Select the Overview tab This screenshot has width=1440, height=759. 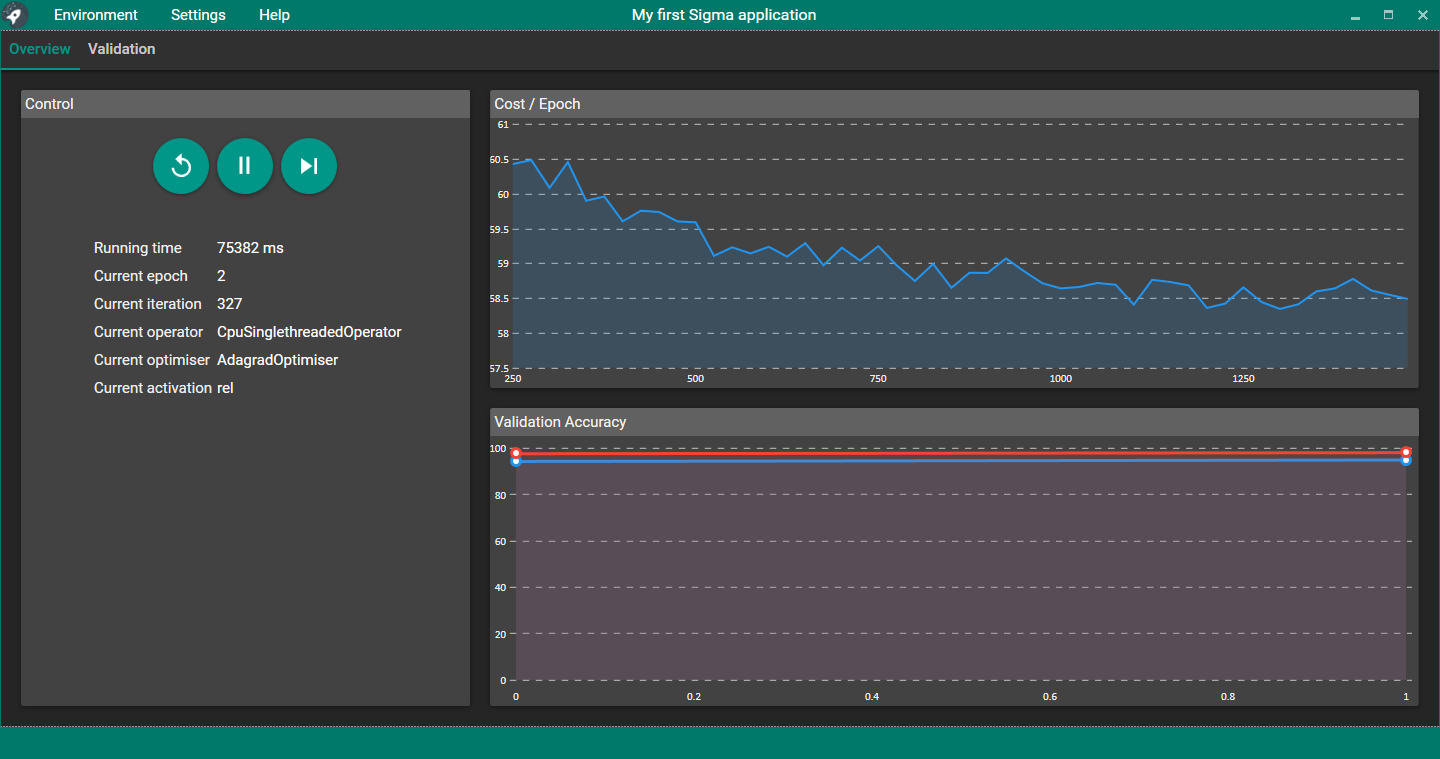pos(40,49)
